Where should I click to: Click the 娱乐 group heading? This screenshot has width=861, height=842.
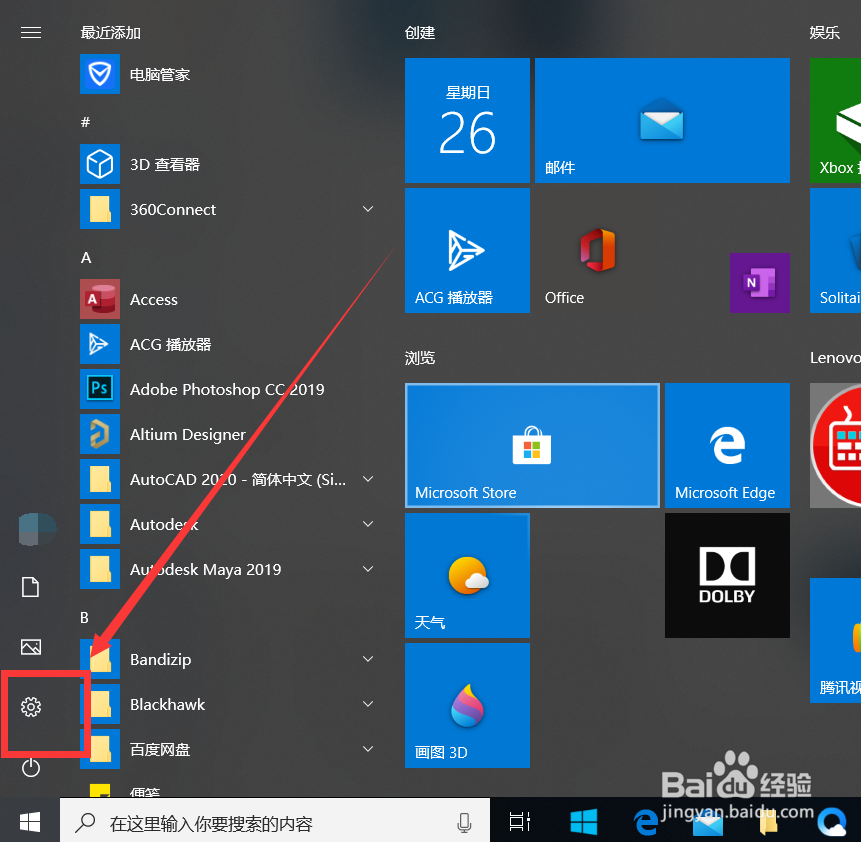click(x=825, y=33)
